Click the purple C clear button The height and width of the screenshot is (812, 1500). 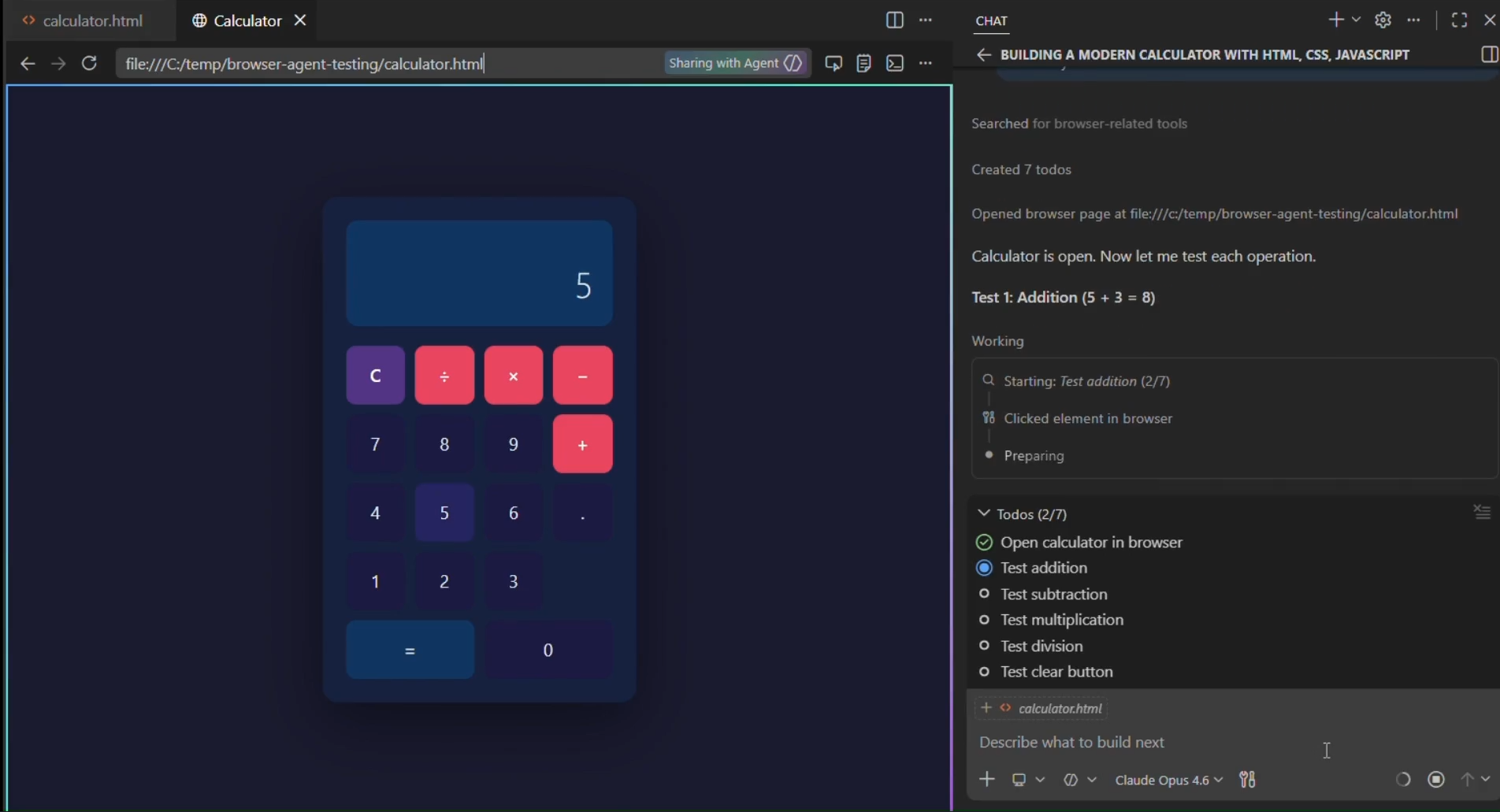(x=375, y=376)
